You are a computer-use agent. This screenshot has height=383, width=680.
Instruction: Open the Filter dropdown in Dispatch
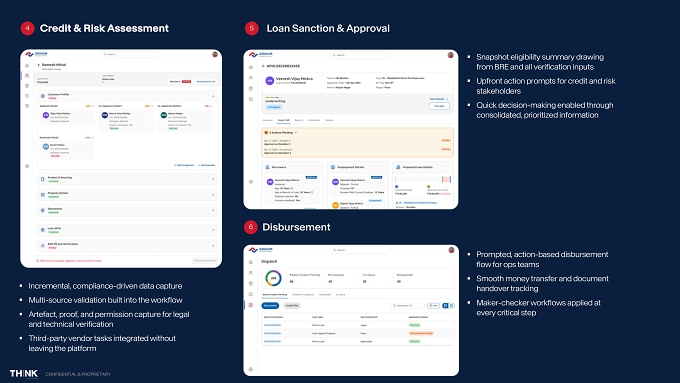pos(433,305)
